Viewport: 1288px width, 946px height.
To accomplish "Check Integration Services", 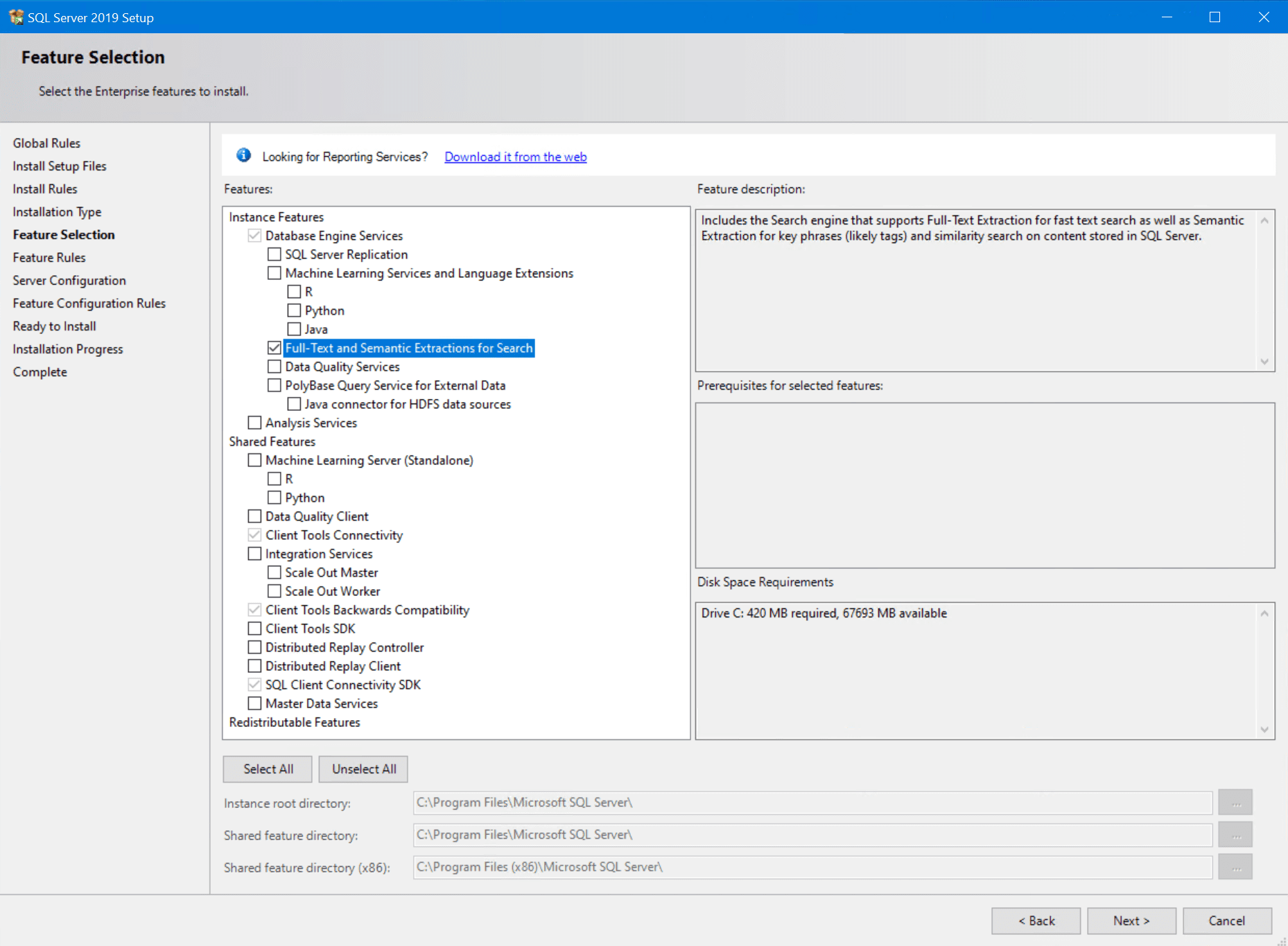I will click(254, 553).
